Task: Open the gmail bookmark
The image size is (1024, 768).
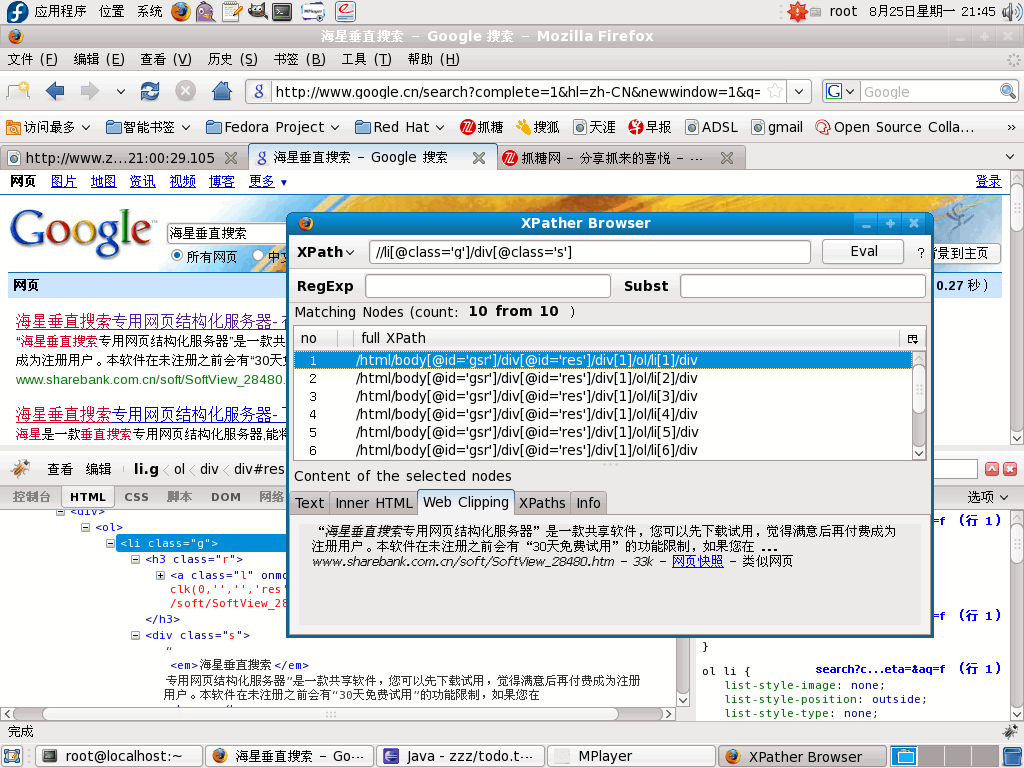Action: click(776, 127)
